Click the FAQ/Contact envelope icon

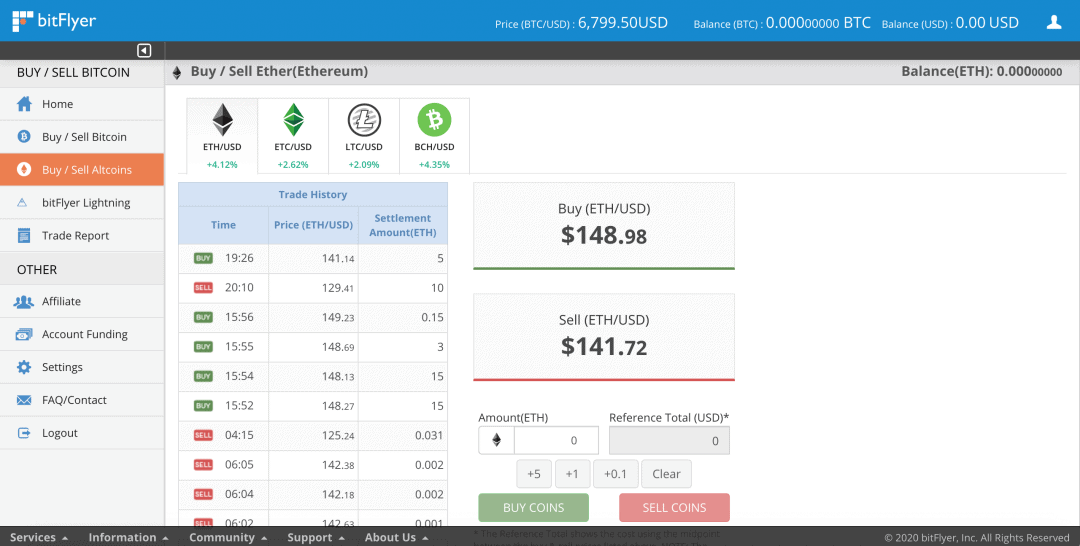click(x=24, y=400)
